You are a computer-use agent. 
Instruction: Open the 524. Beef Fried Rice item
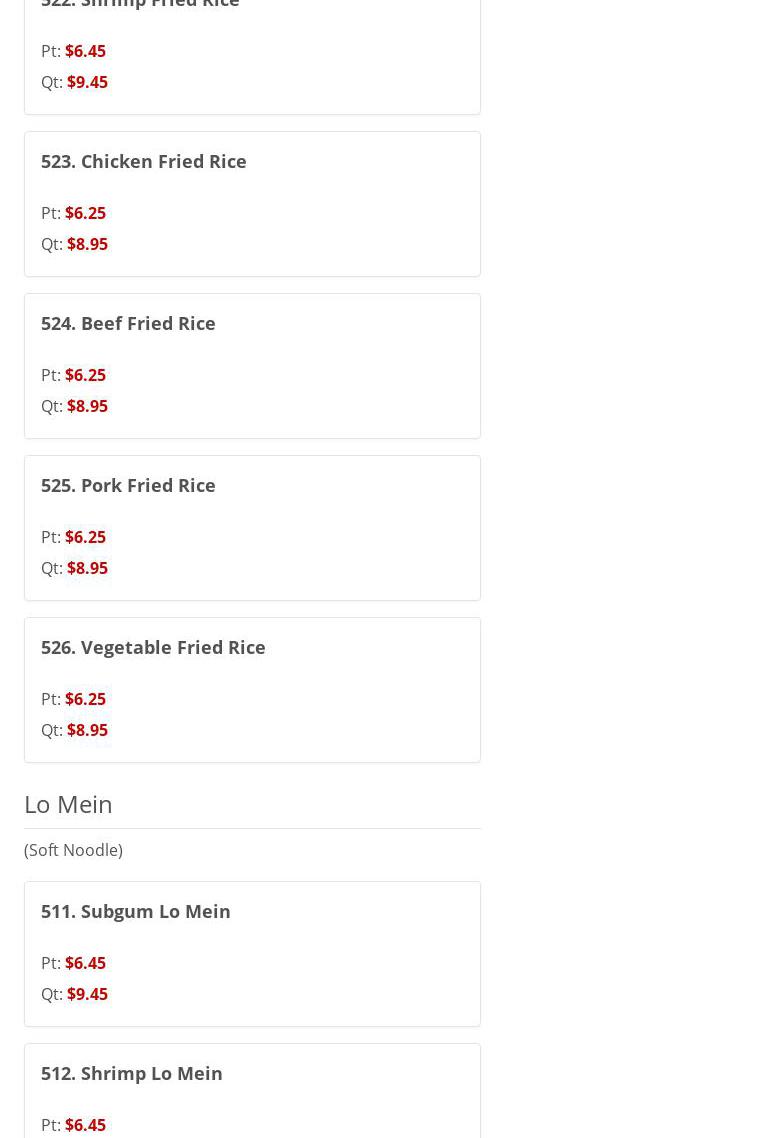click(x=128, y=323)
